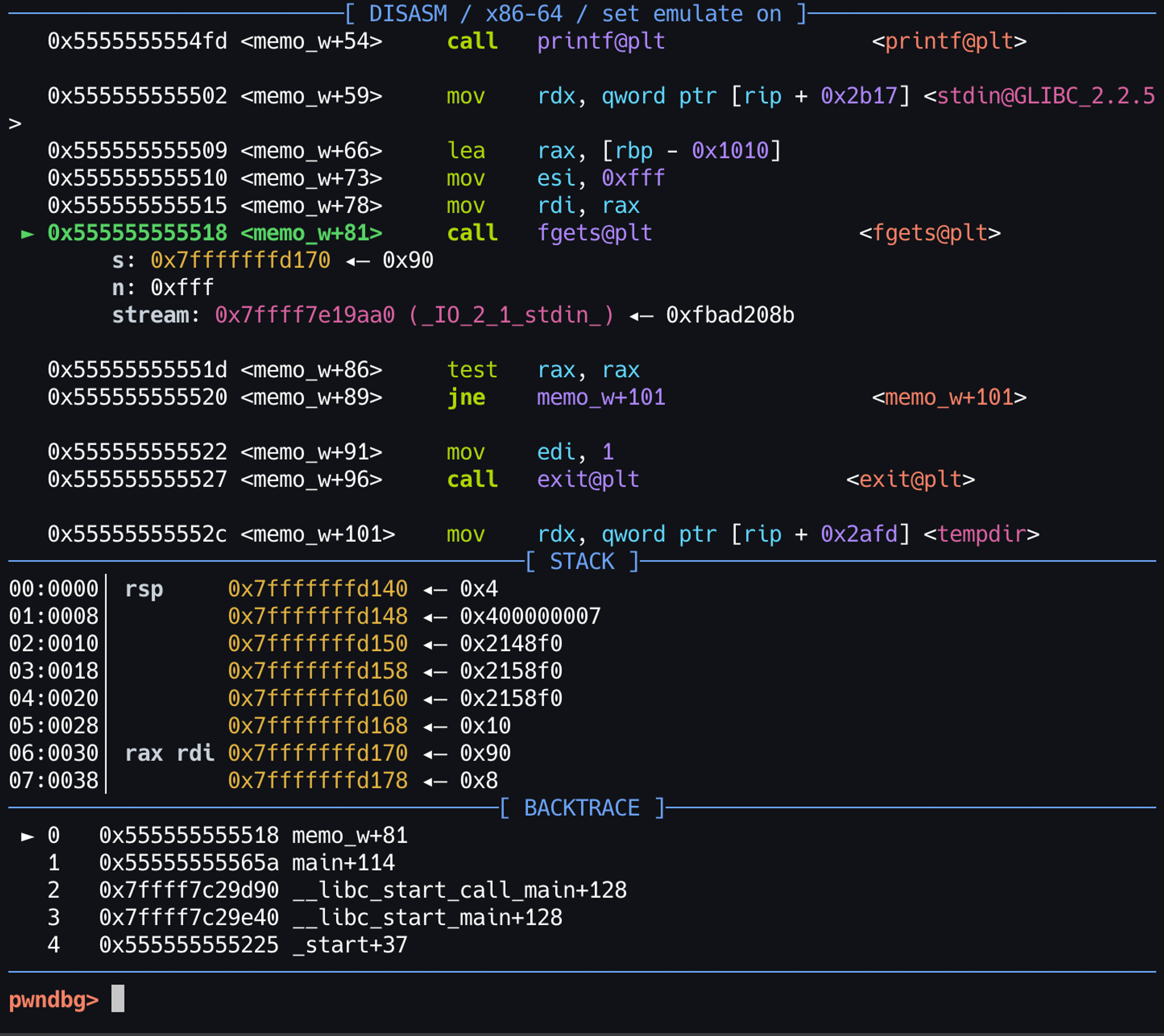This screenshot has width=1164, height=1036.
Task: Click the arrow next to s: 0x7fffffffd170
Action: click(357, 261)
